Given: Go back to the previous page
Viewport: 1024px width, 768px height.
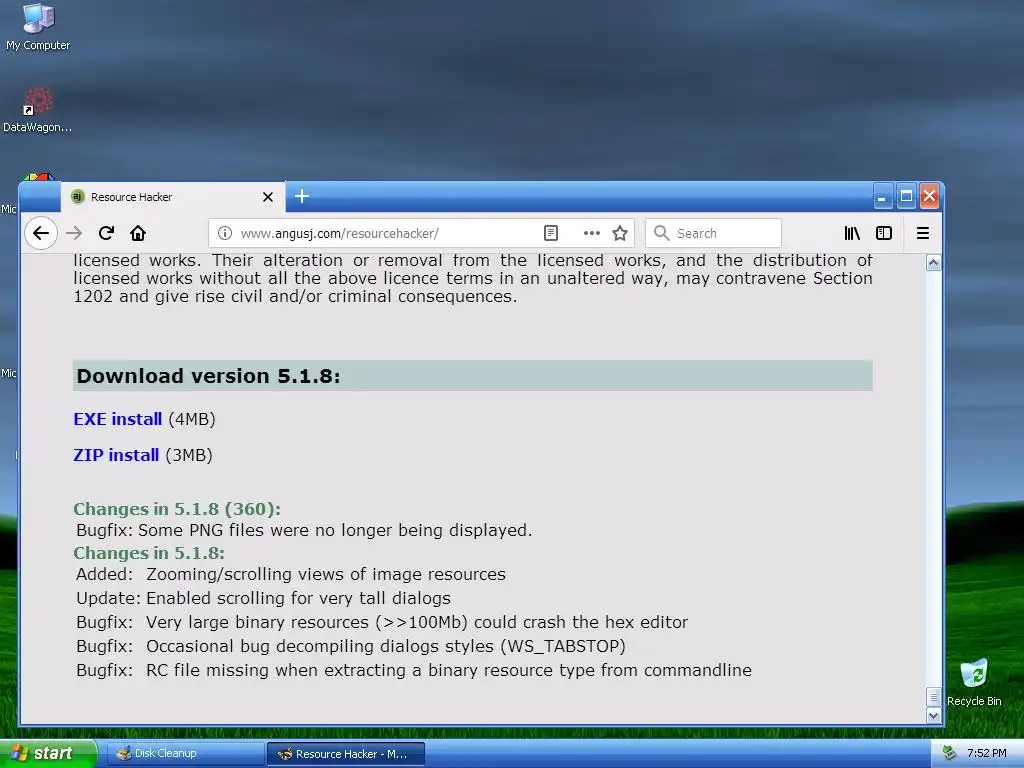Looking at the screenshot, I should [x=41, y=233].
